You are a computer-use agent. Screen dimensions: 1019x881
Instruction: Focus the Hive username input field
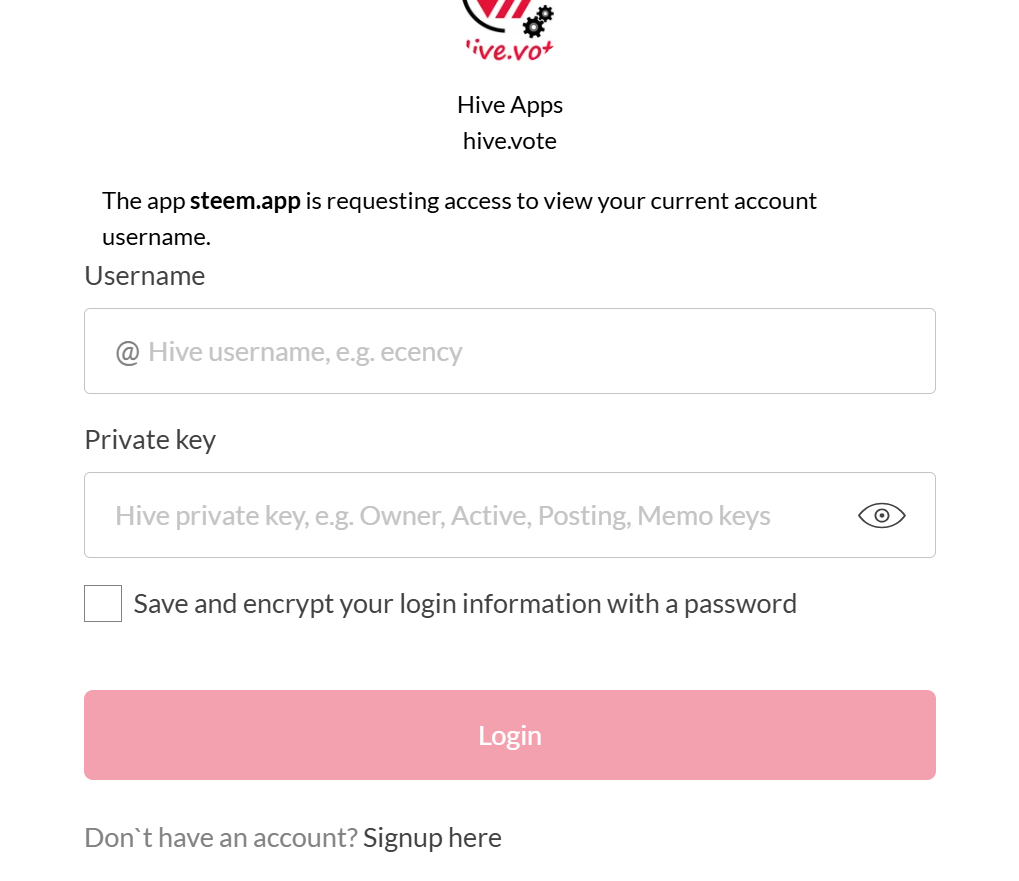tap(510, 351)
